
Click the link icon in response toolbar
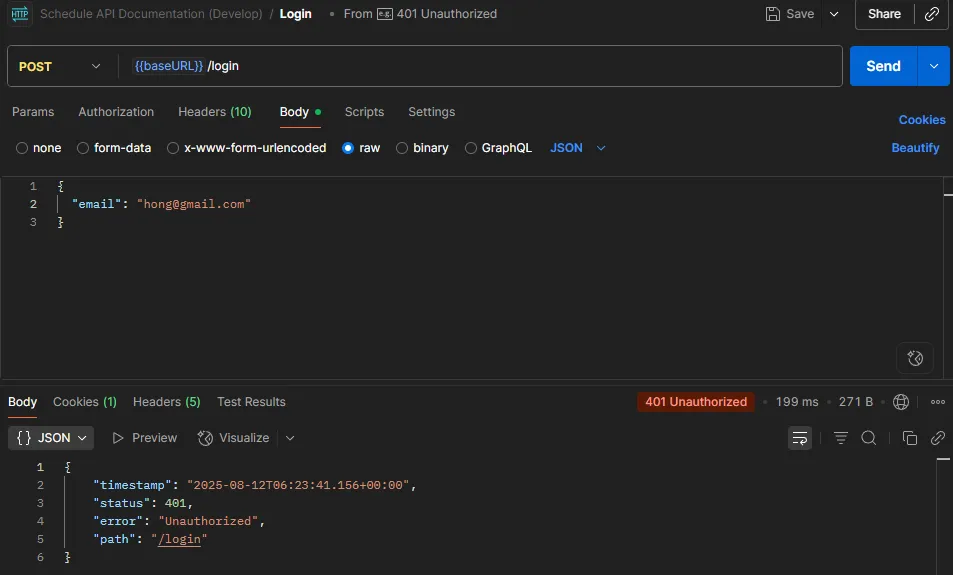pos(937,438)
